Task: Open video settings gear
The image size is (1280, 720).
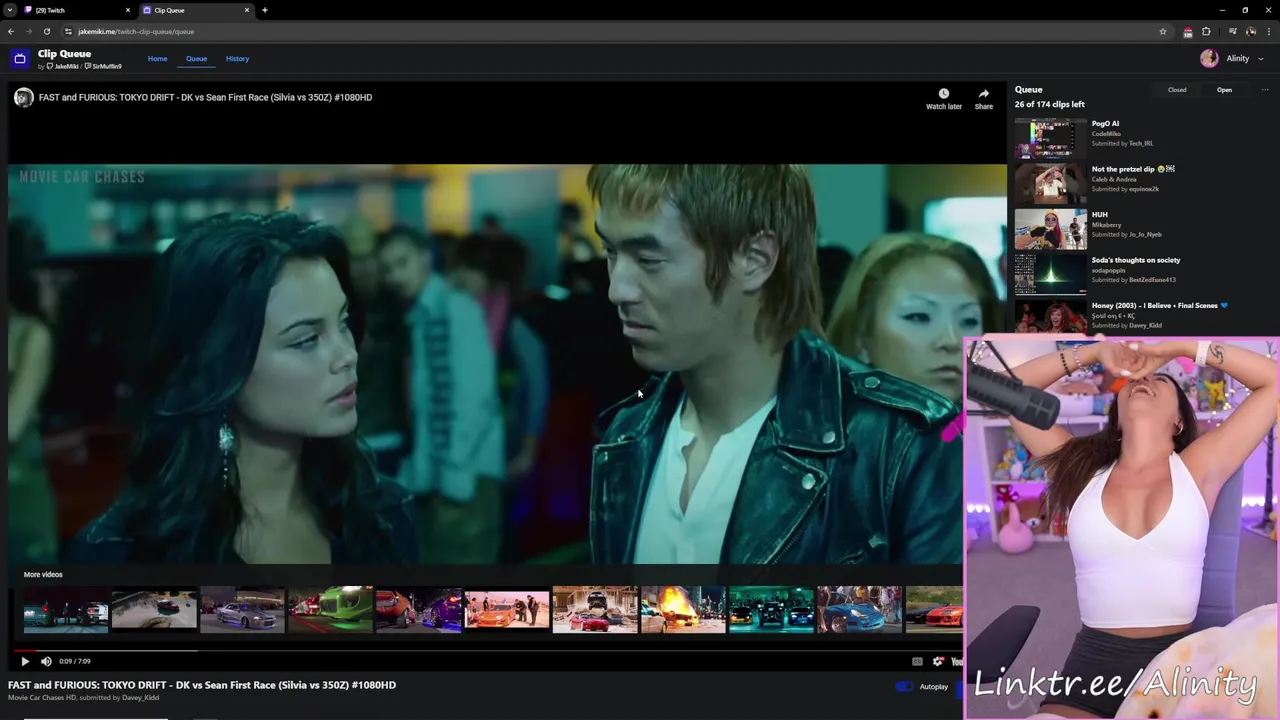Action: (938, 661)
